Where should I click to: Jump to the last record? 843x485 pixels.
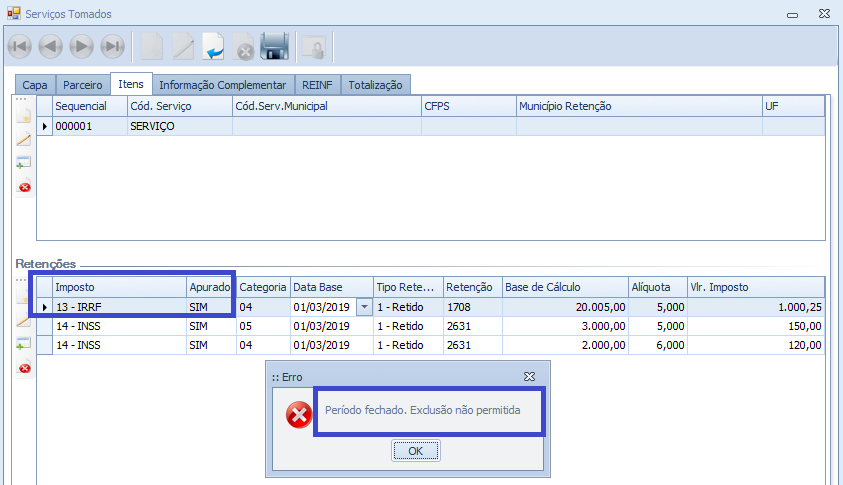click(x=113, y=46)
